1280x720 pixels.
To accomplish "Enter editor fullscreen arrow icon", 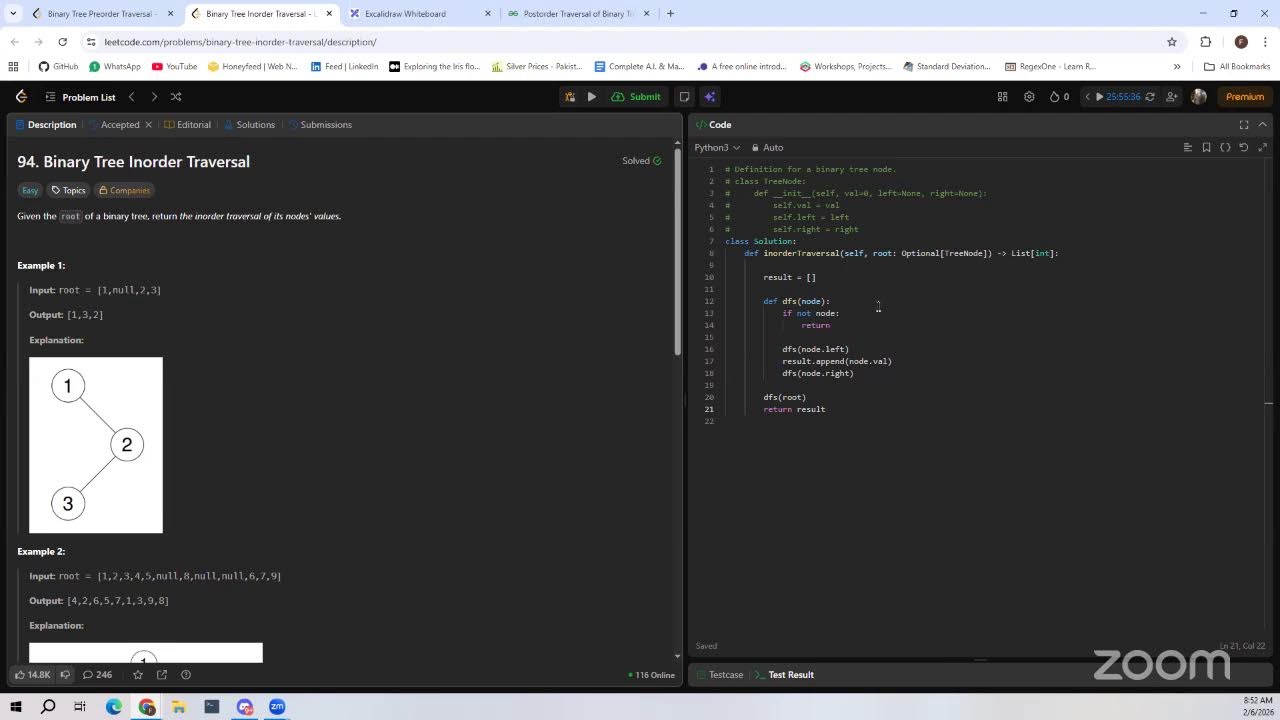I will tap(1263, 147).
